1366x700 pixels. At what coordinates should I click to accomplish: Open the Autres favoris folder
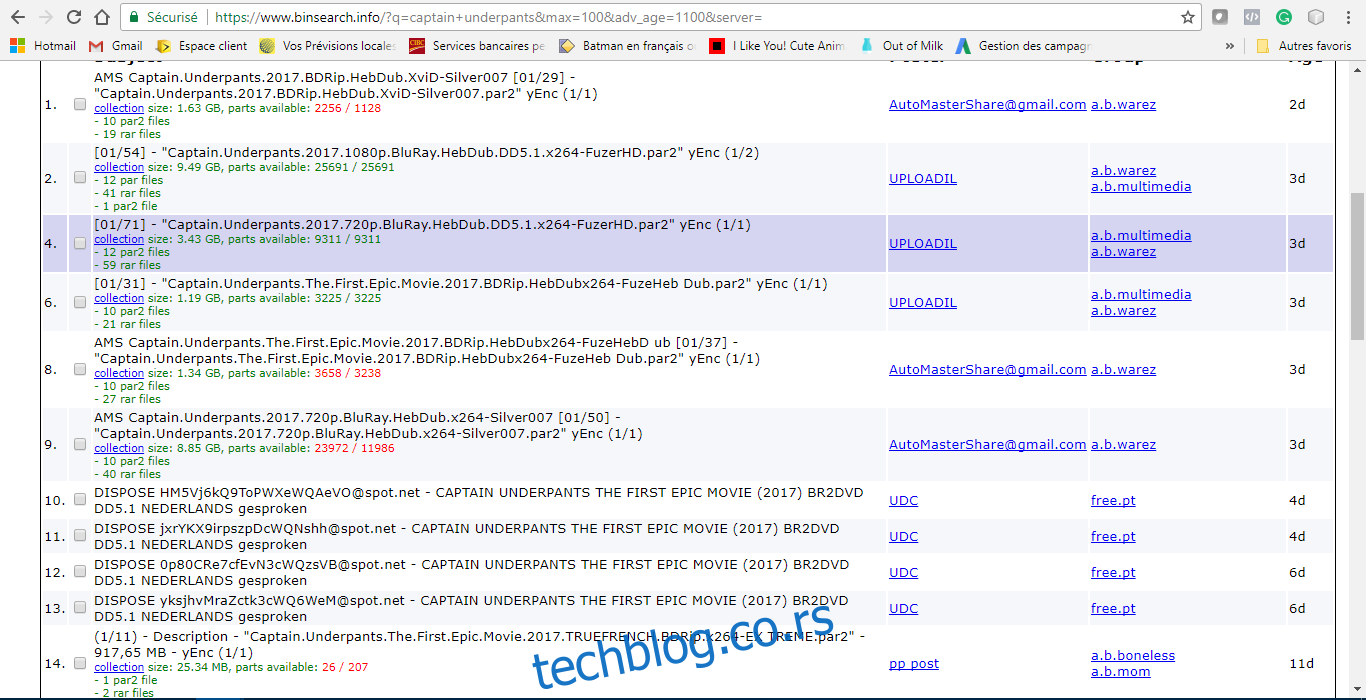(x=1305, y=46)
